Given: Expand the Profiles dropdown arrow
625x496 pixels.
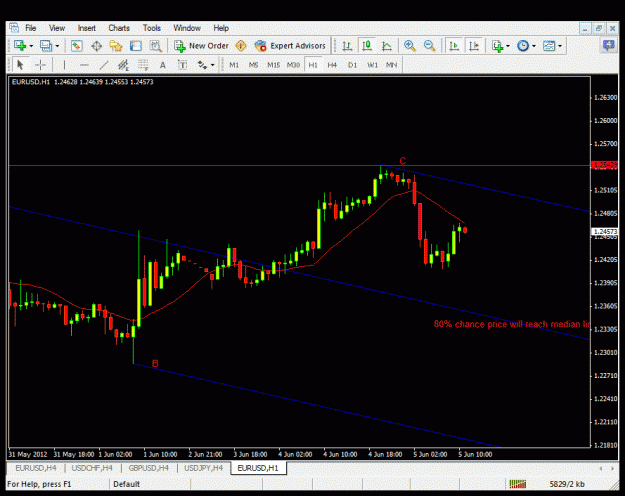Looking at the screenshot, I should point(57,46).
